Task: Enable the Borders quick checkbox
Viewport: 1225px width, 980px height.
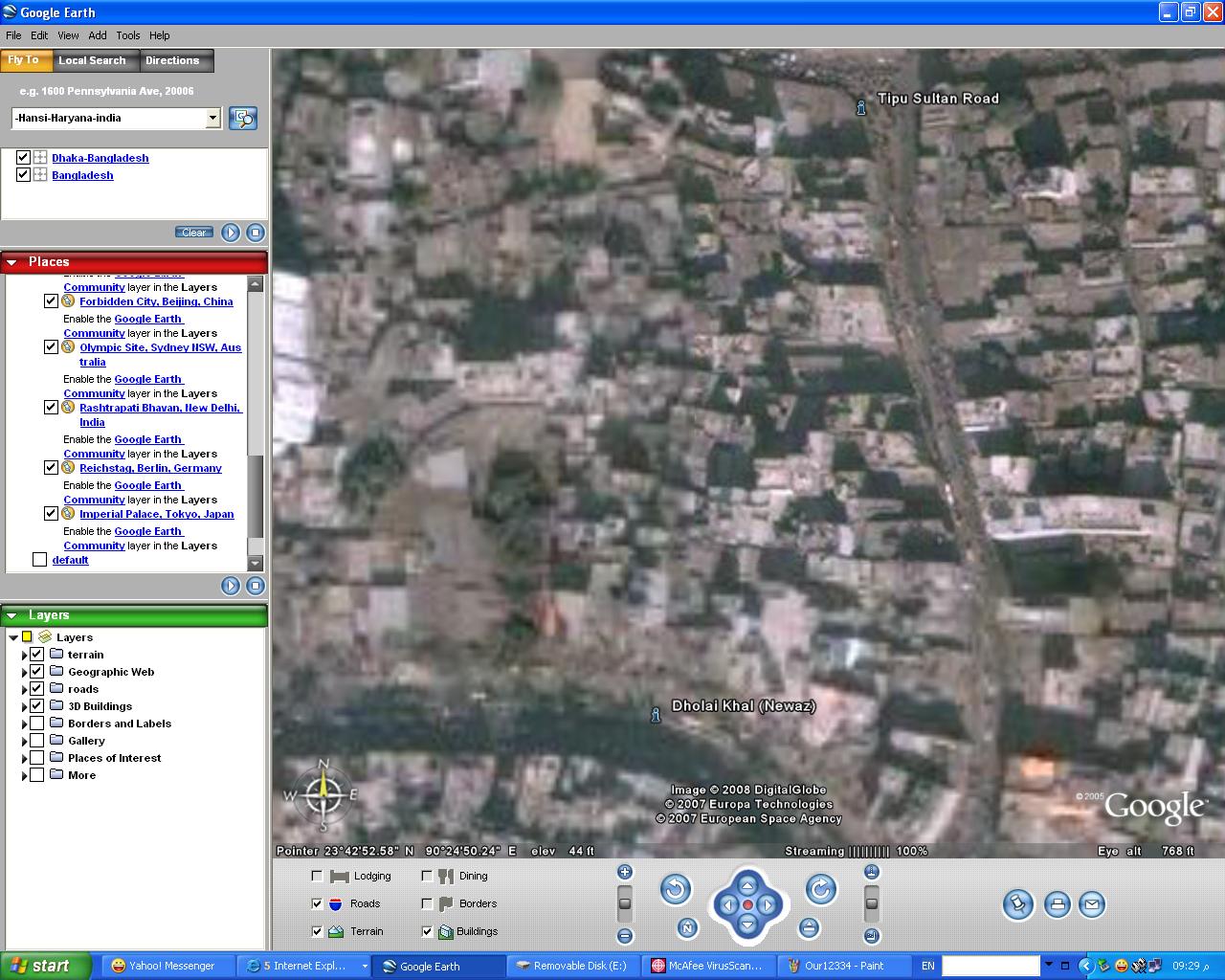Action: (427, 903)
